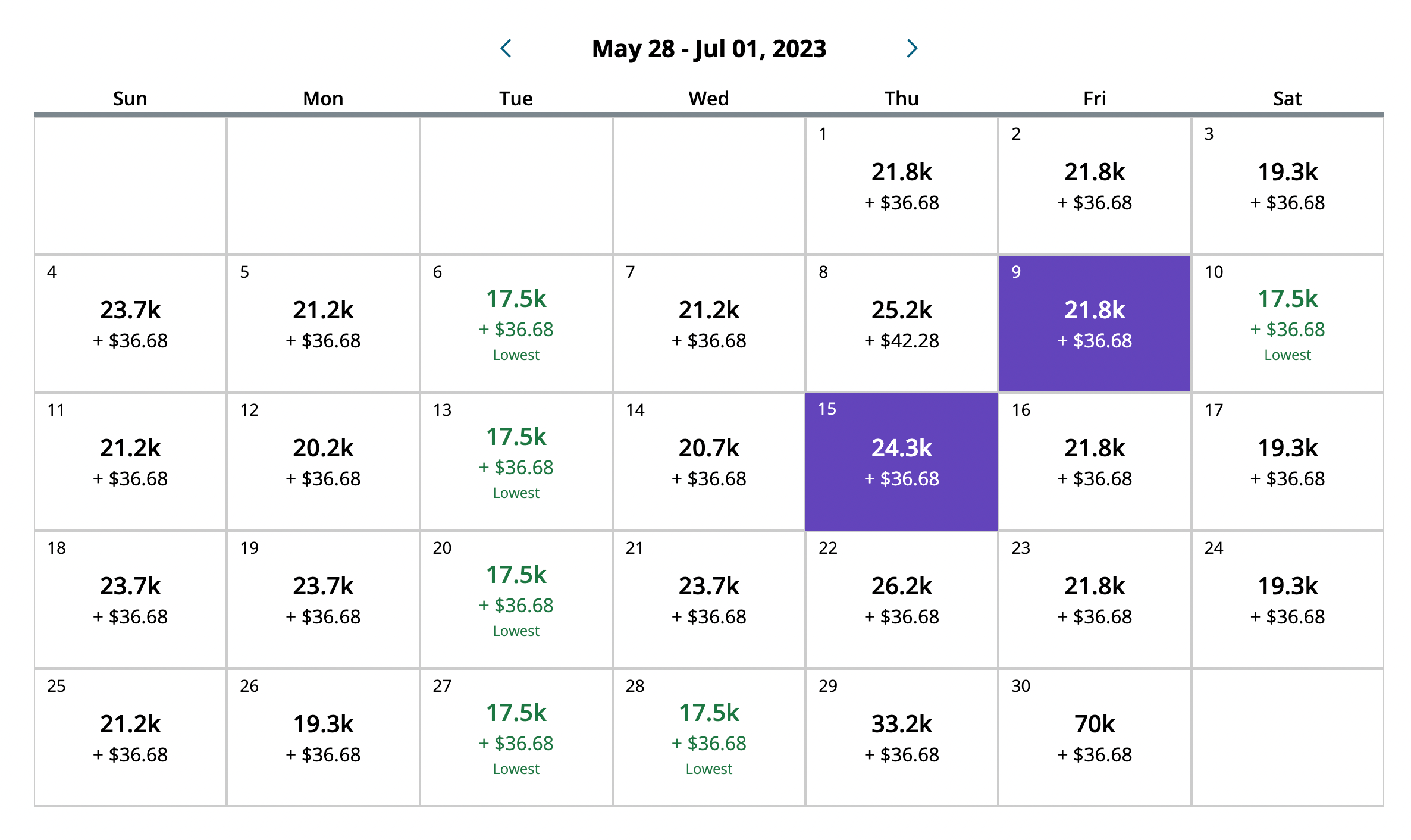Select June 12 fare of 20.2k

click(x=323, y=462)
